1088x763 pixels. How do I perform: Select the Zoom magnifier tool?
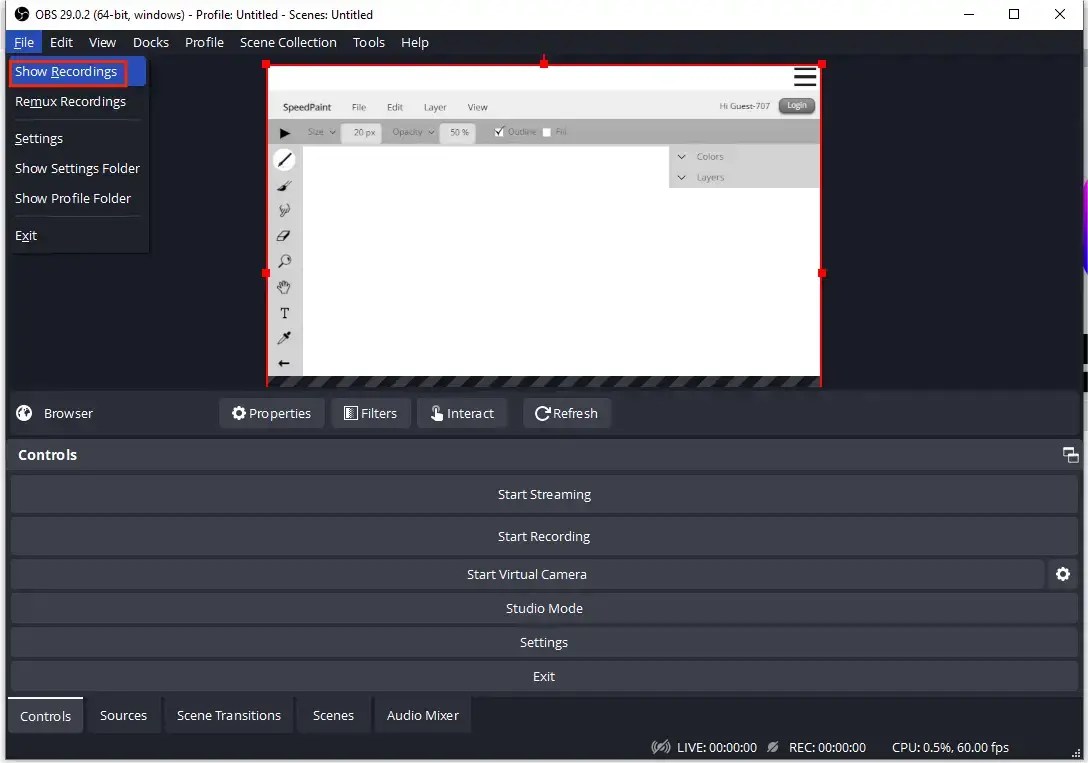[x=284, y=261]
